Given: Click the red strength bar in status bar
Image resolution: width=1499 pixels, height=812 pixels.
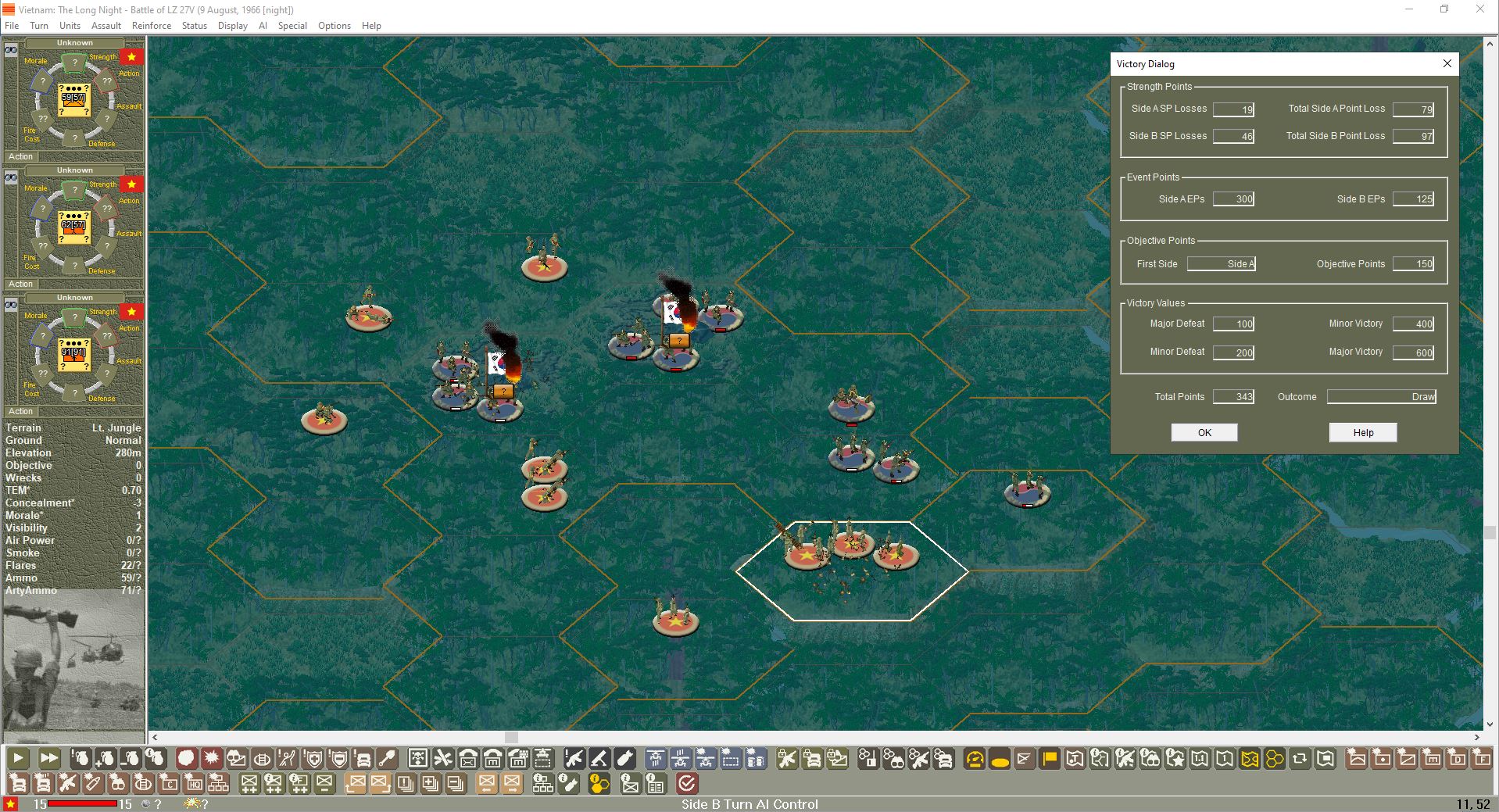Looking at the screenshot, I should tap(82, 803).
